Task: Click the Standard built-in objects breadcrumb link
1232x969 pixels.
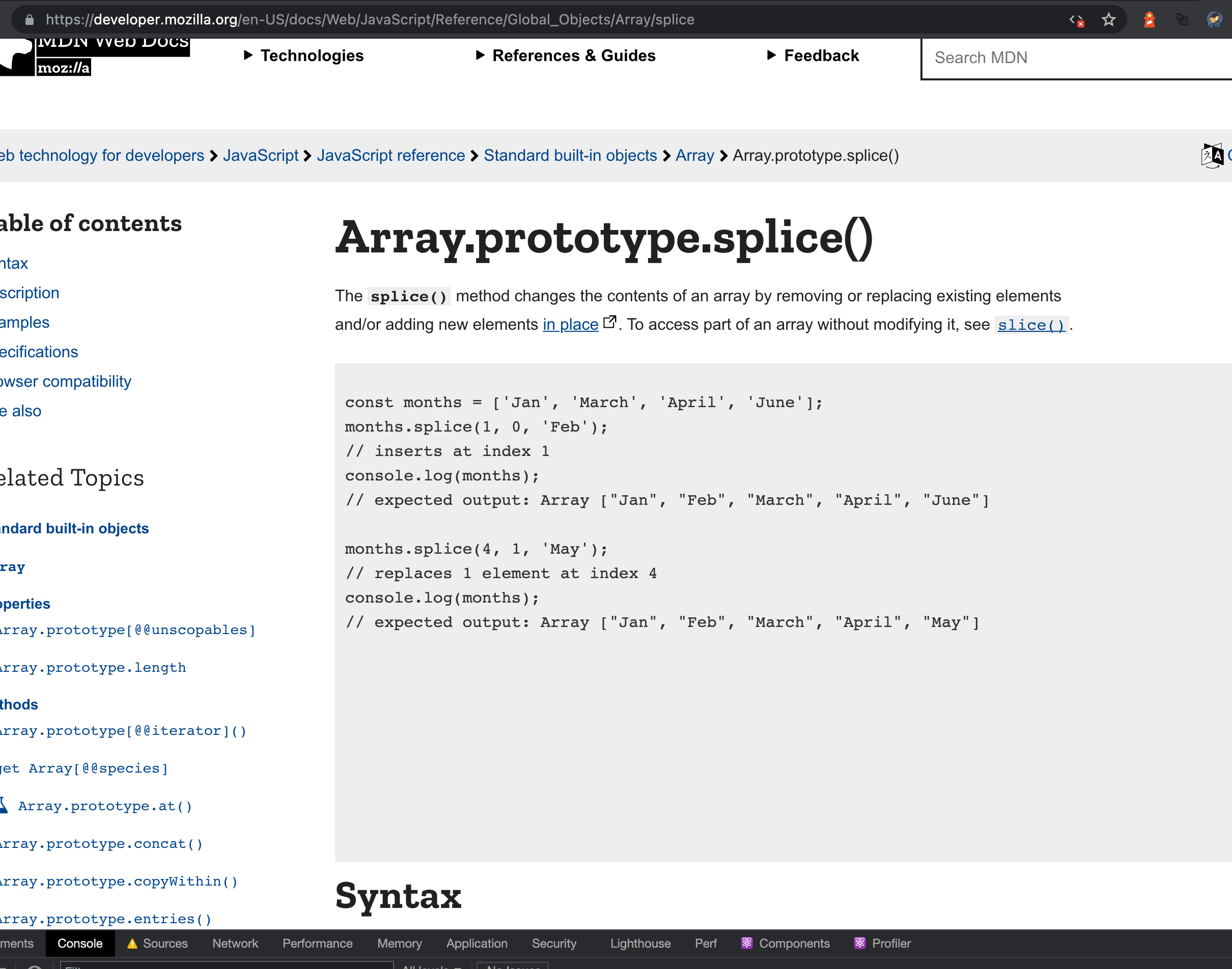Action: (x=570, y=155)
